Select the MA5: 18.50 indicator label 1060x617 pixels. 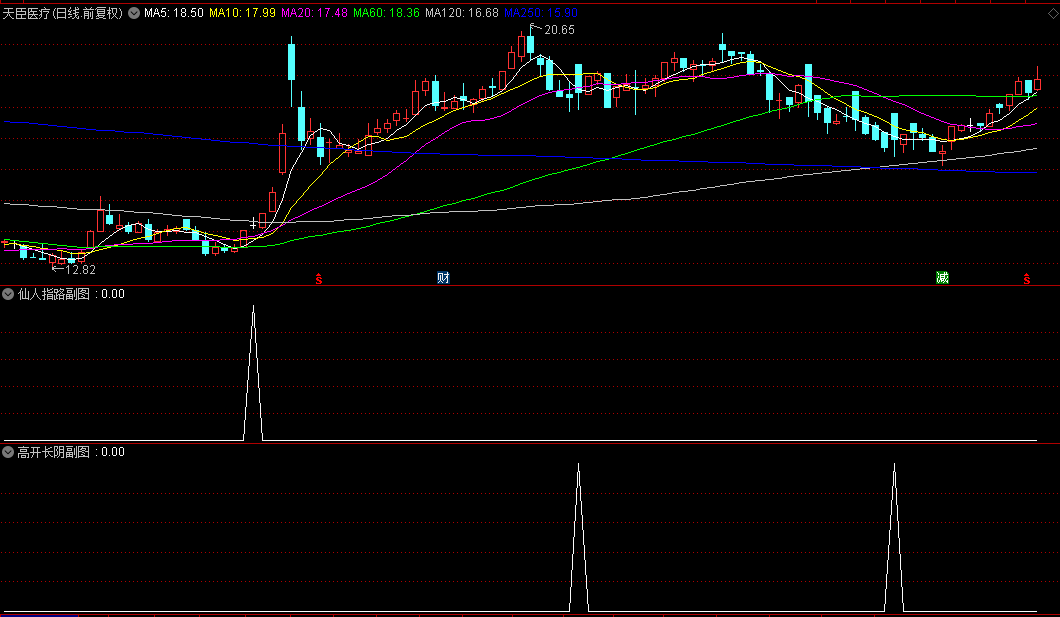click(173, 14)
